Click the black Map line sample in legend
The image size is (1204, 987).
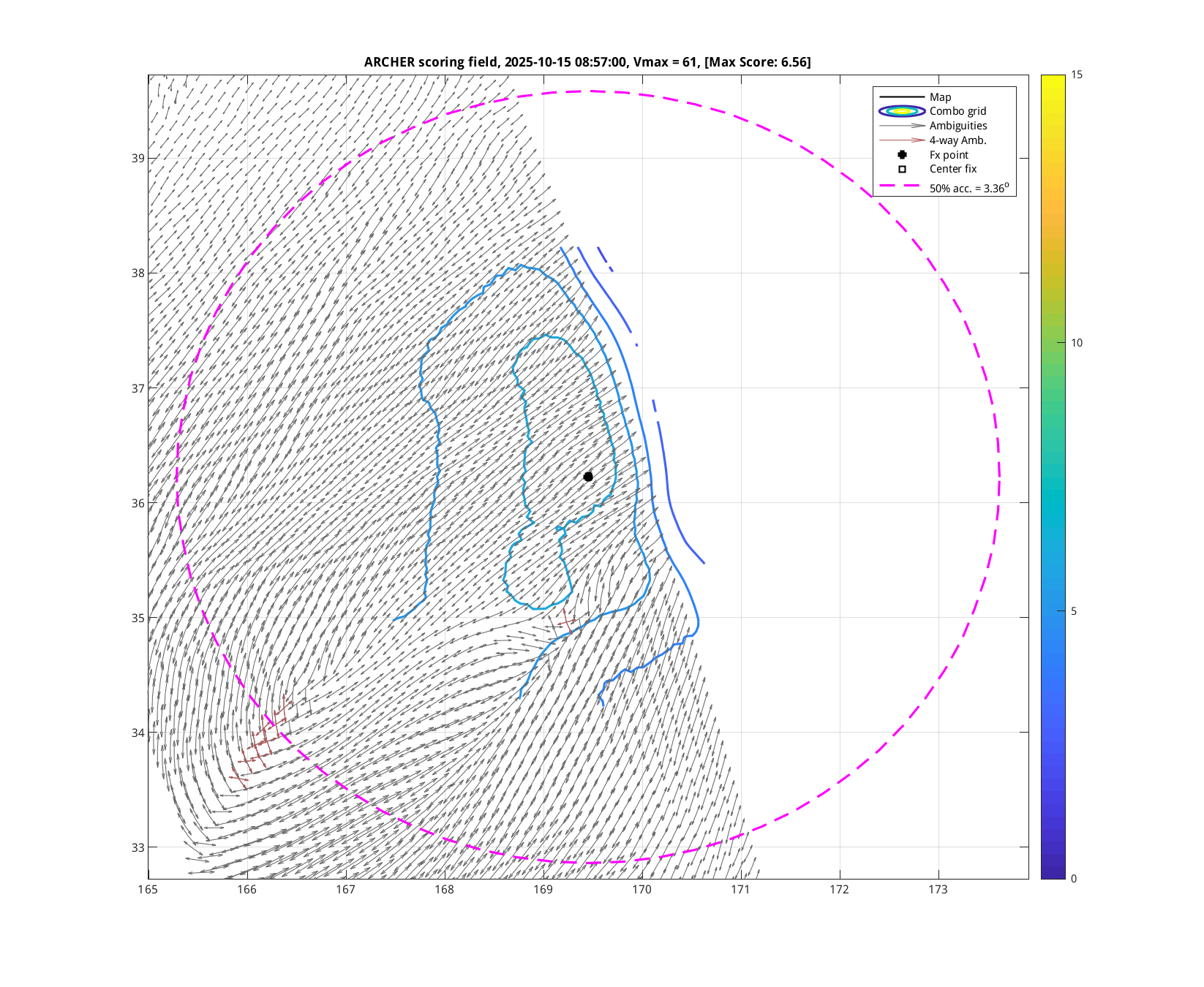click(902, 97)
